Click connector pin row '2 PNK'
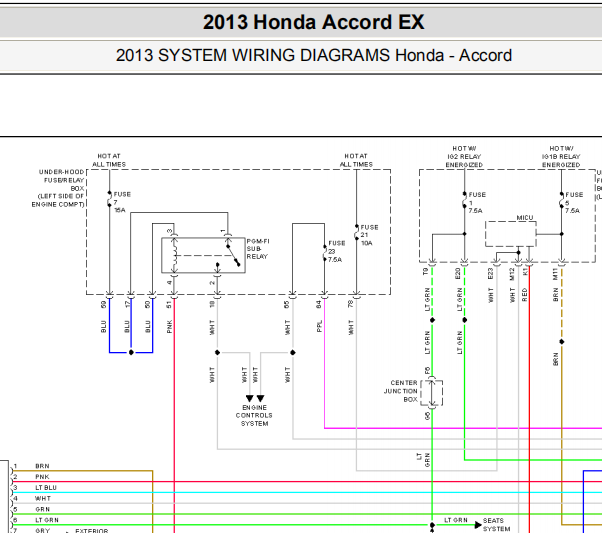This screenshot has height=533, width=602. pyautogui.click(x=31, y=477)
